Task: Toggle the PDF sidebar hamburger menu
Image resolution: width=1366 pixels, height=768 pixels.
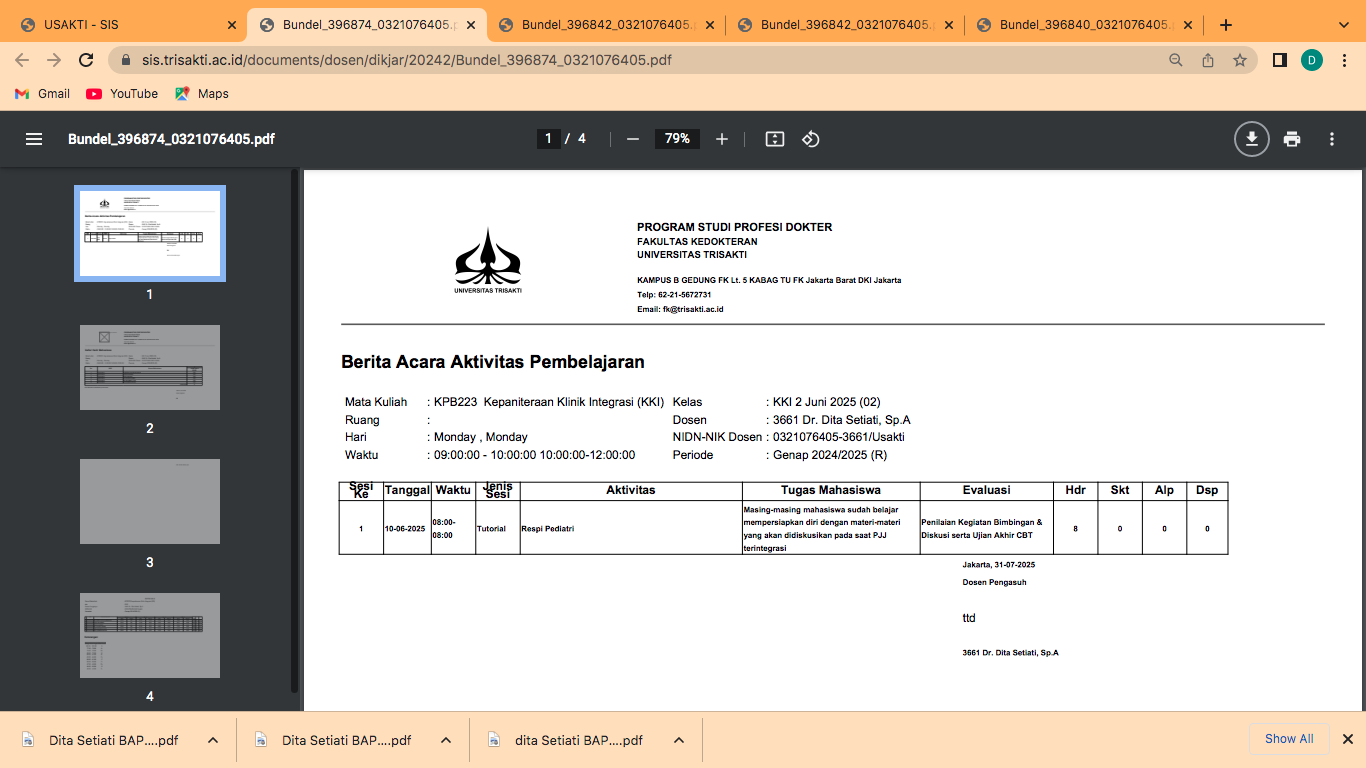Action: pos(34,139)
